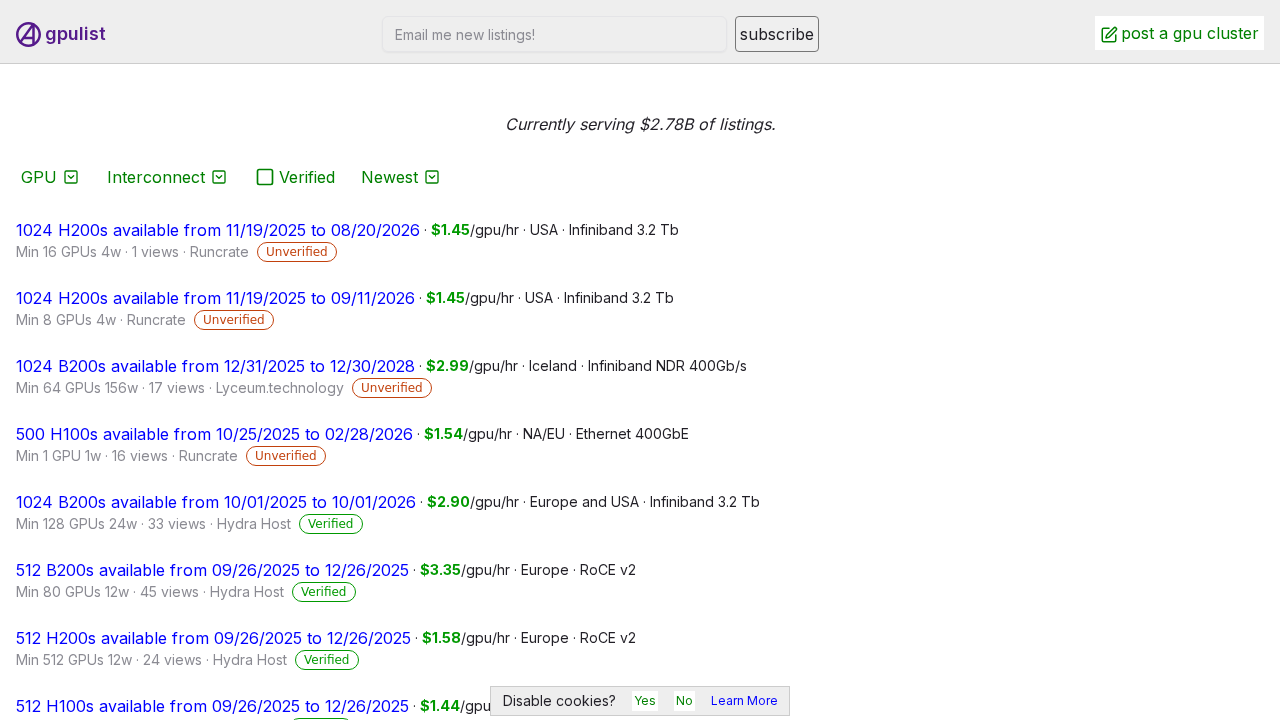Click the chevron icon beside Interconnect
Image resolution: width=1280 pixels, height=720 pixels.
[x=219, y=177]
